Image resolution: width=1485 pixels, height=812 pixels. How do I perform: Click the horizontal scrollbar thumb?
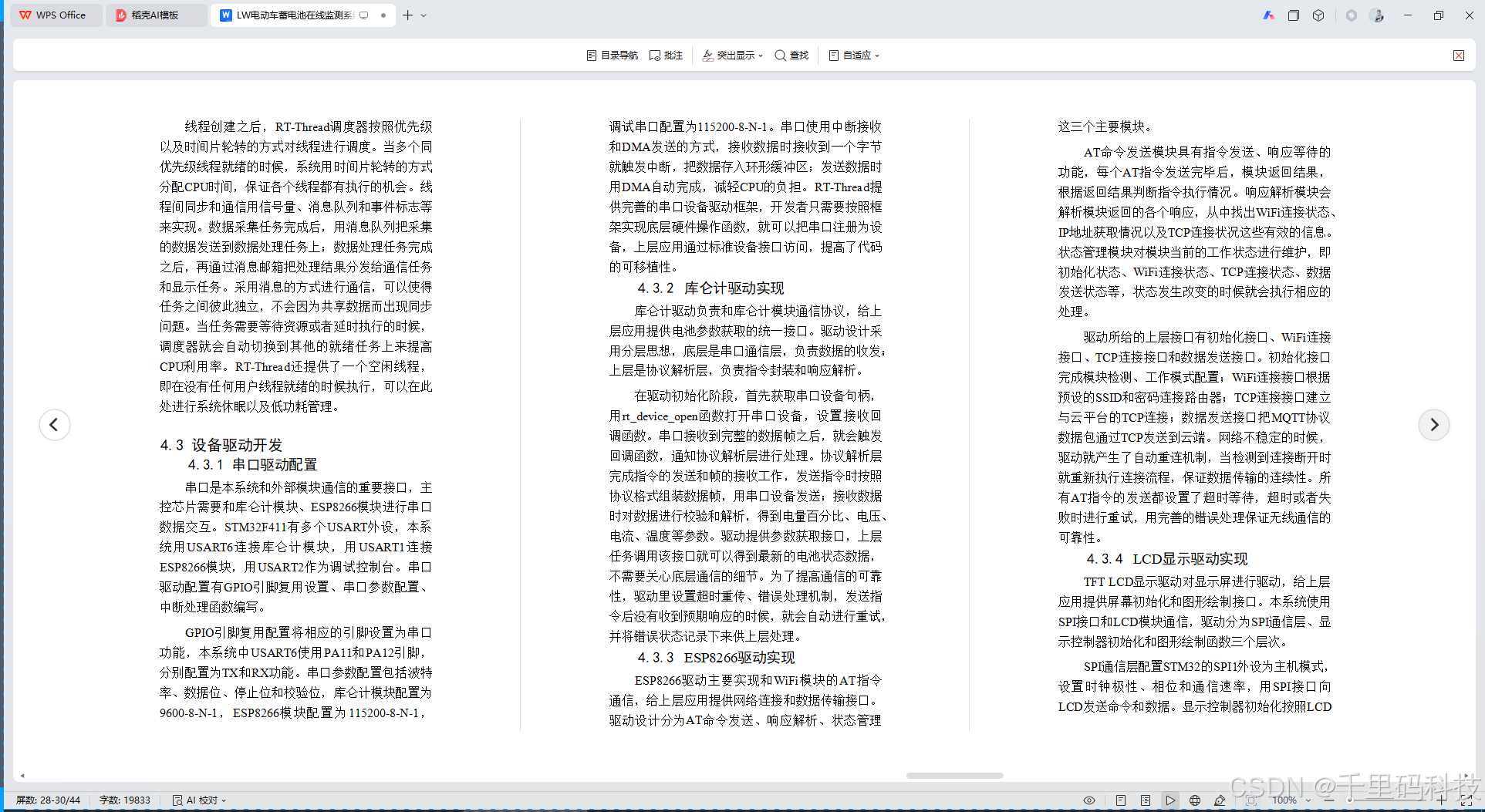pos(954,776)
